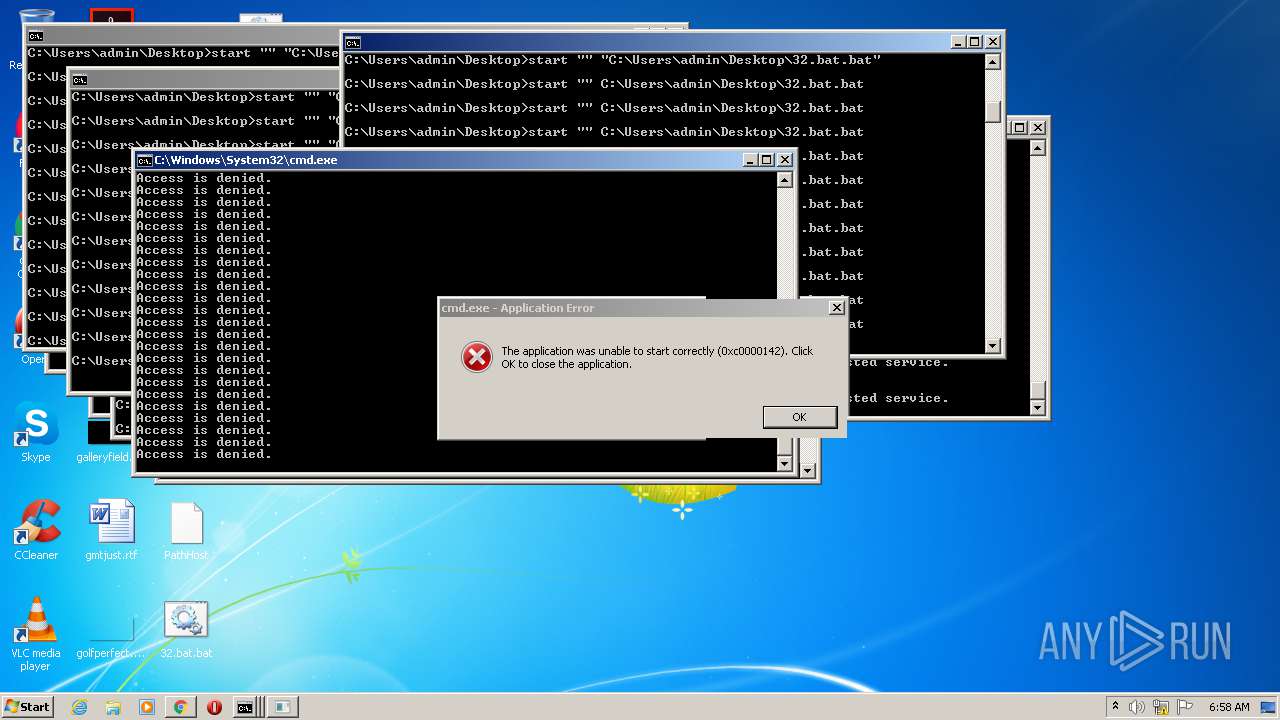Viewport: 1280px width, 720px height.
Task: Switch to cmd windows group in taskbar
Action: pos(247,707)
